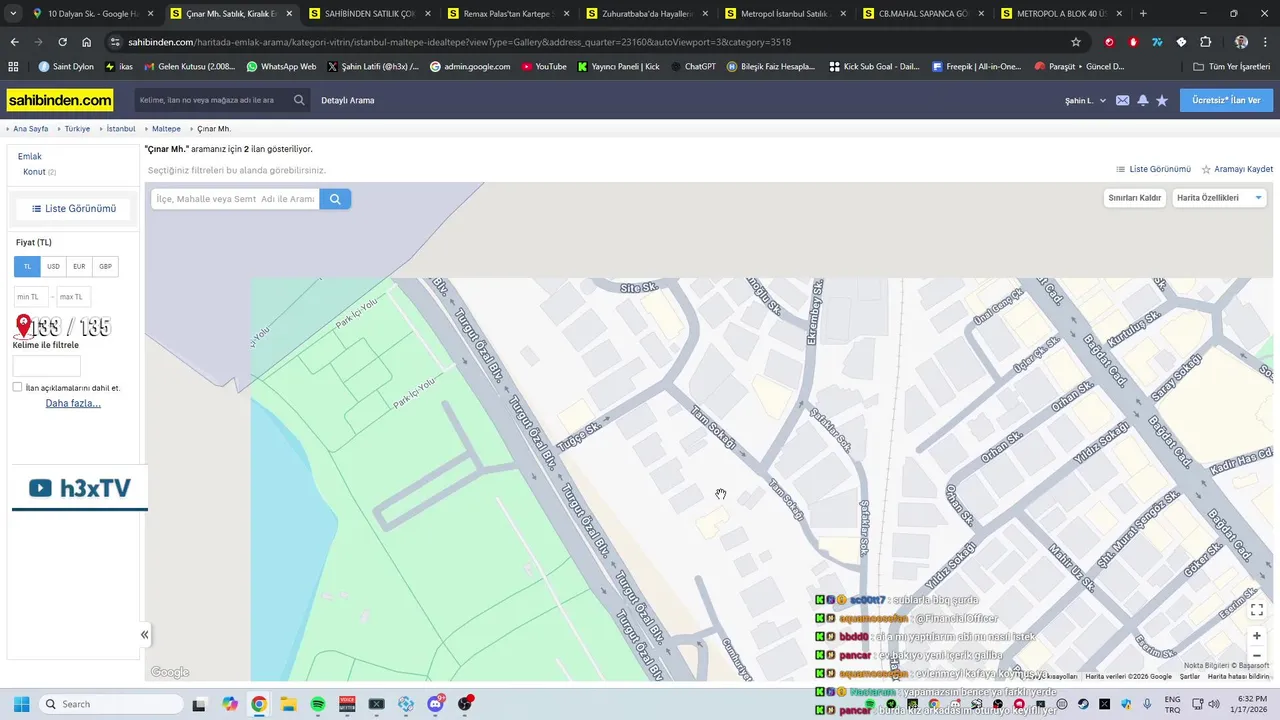This screenshot has height=720, width=1280.
Task: Collapse the left filter panel arrows
Action: tap(144, 634)
